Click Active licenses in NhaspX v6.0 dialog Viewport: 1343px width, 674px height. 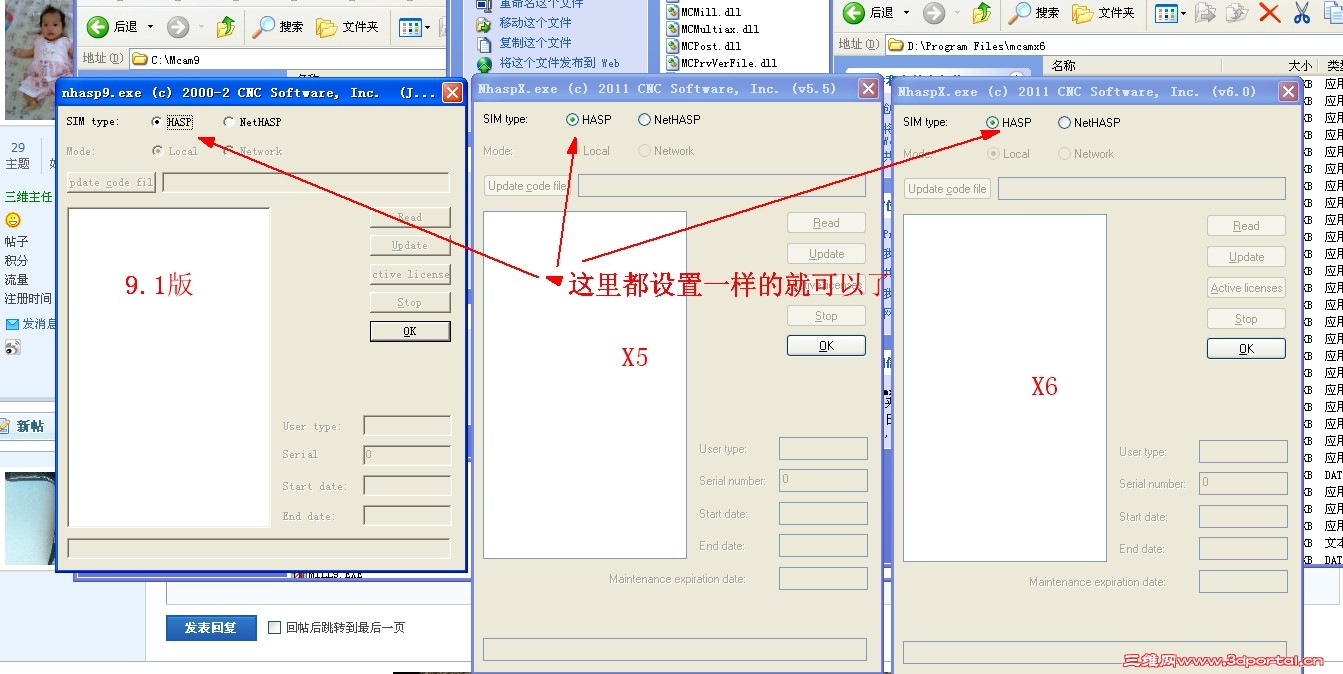1246,288
